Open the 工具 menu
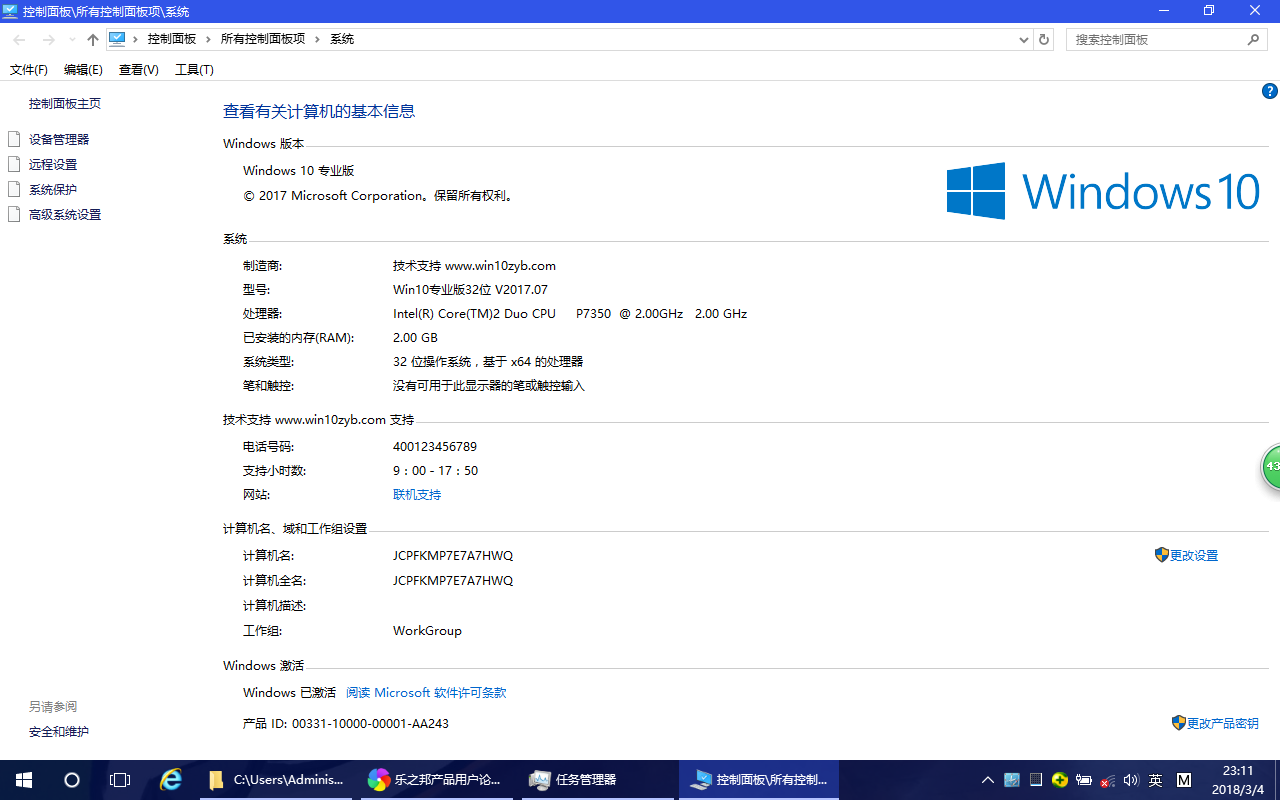The width and height of the screenshot is (1280, 800). click(x=194, y=69)
